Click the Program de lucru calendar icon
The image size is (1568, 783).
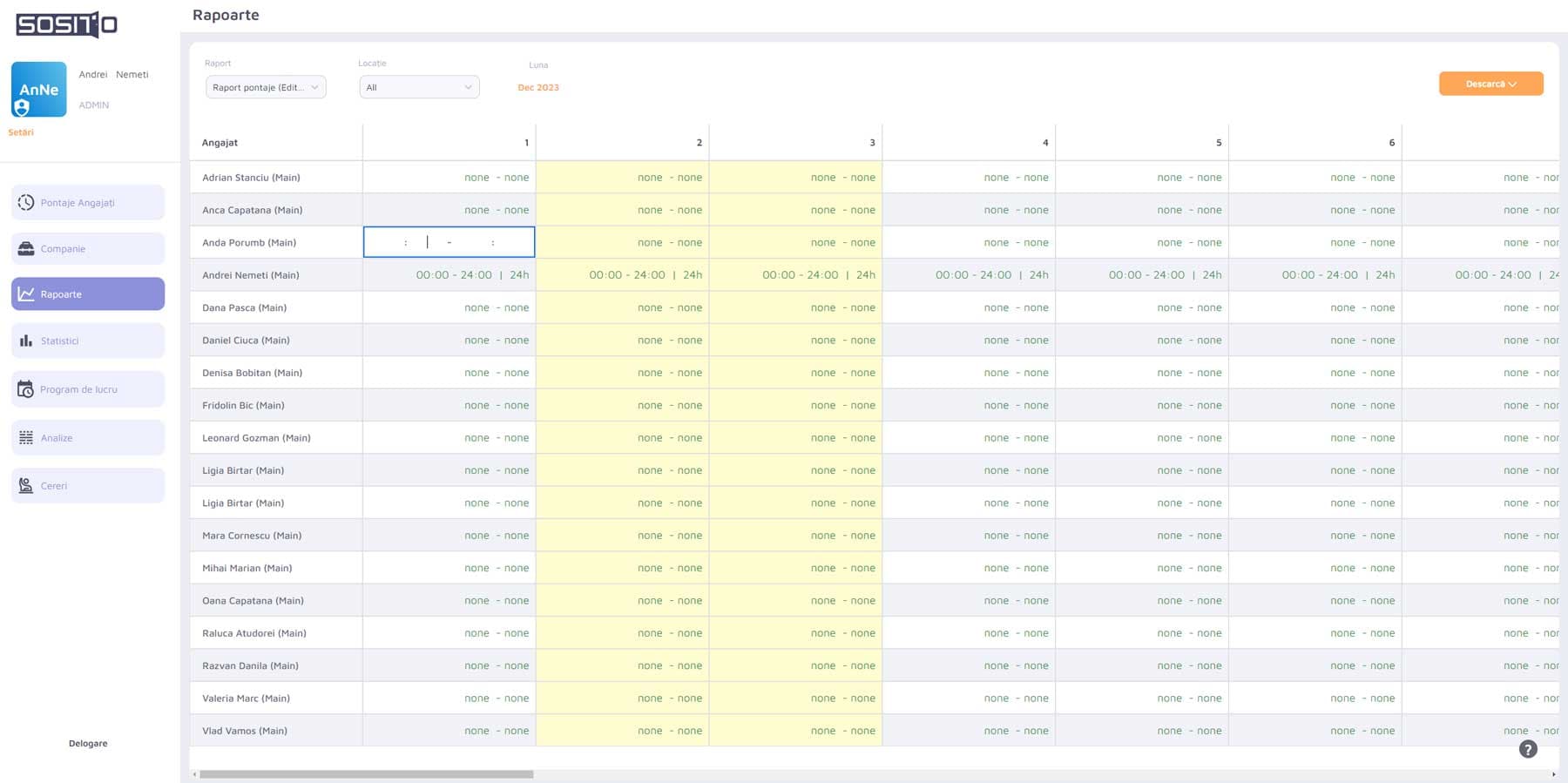pos(26,388)
